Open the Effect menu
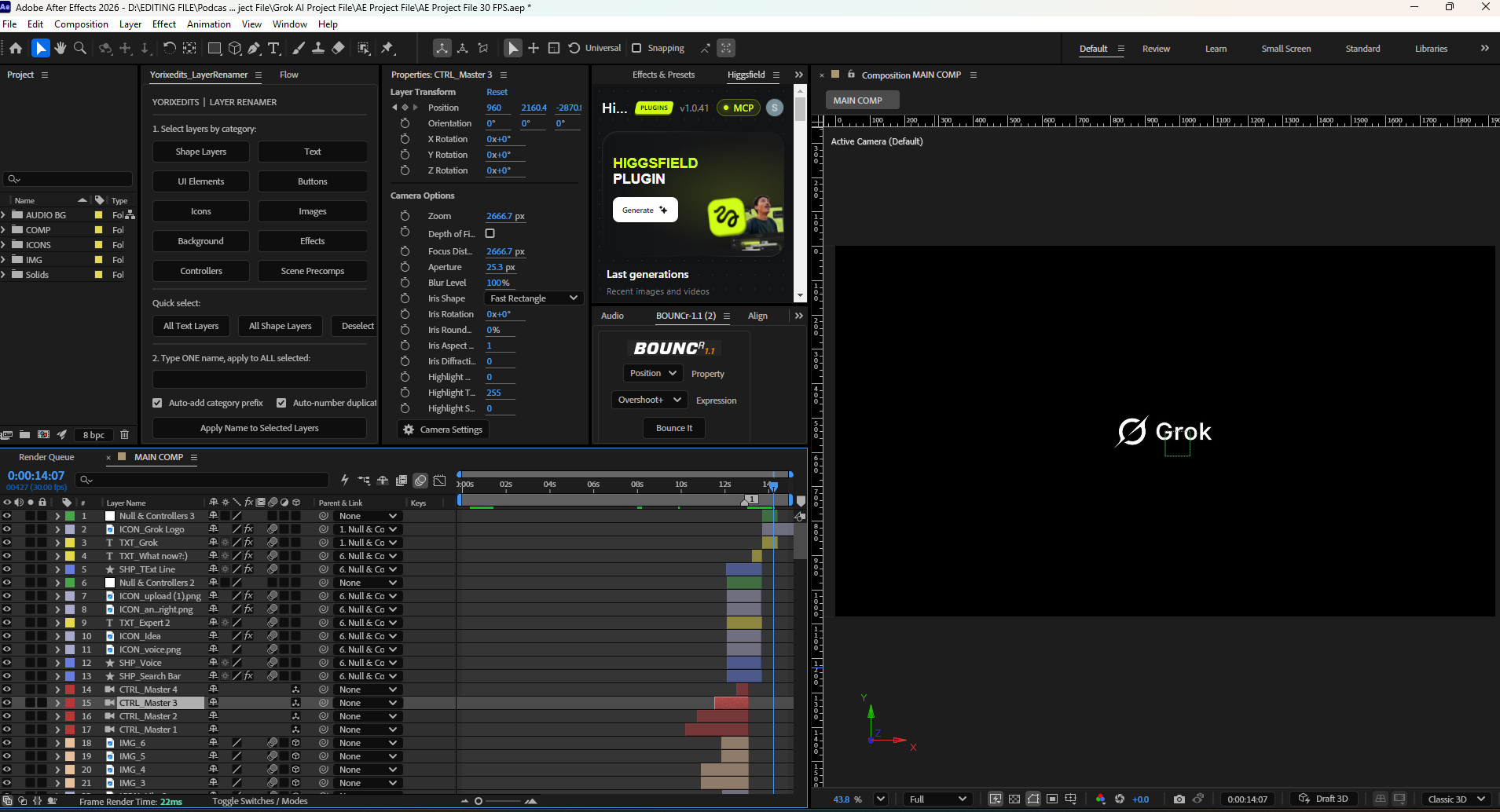Screen dimensions: 1500x812 (163, 24)
